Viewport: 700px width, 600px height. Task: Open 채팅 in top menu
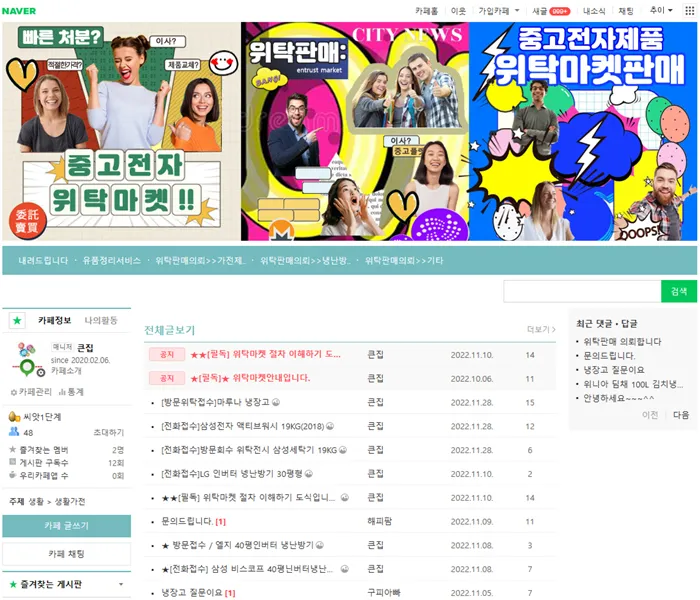pyautogui.click(x=626, y=11)
